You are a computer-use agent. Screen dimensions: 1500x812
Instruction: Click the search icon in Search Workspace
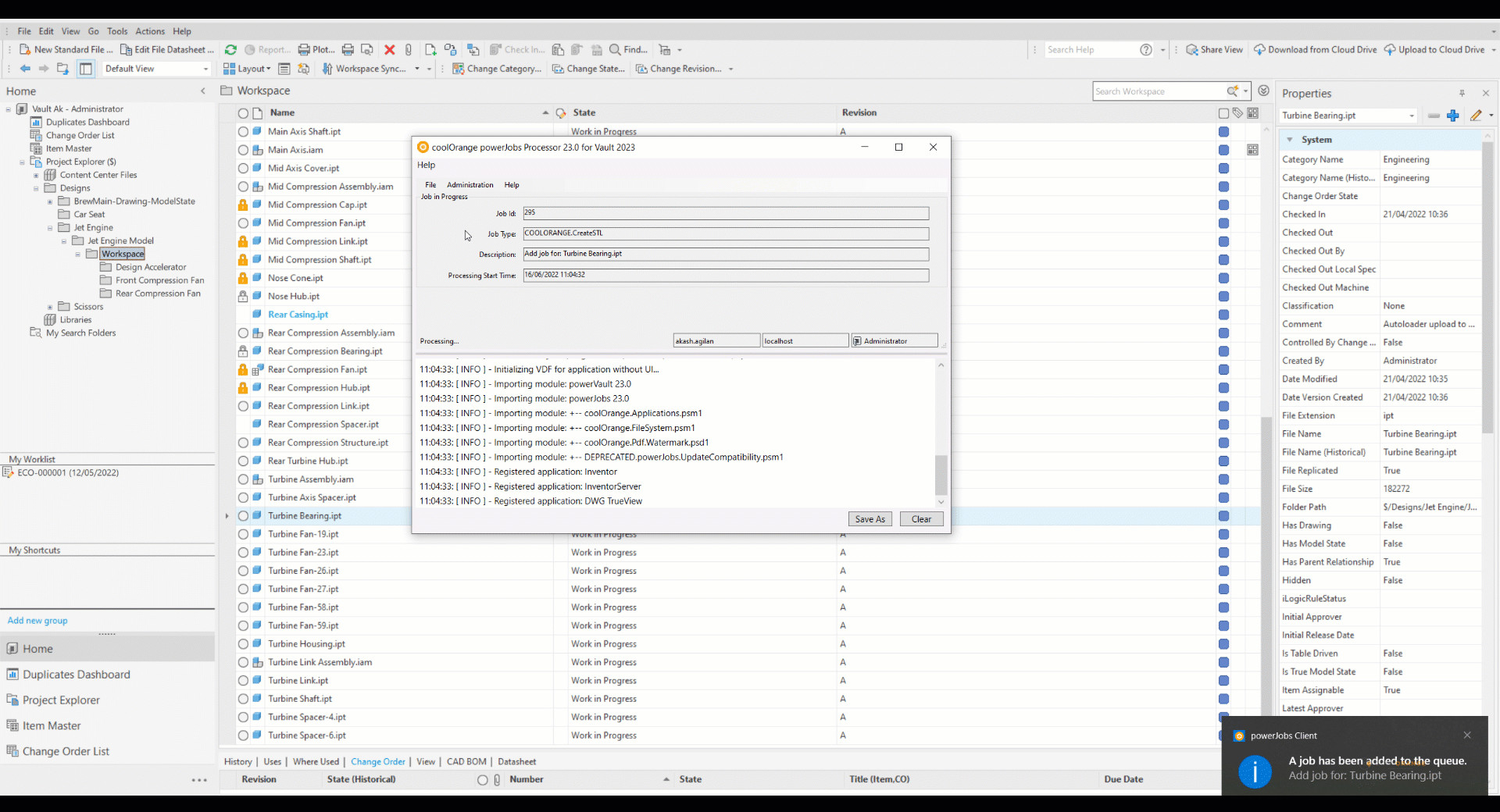[x=1232, y=91]
